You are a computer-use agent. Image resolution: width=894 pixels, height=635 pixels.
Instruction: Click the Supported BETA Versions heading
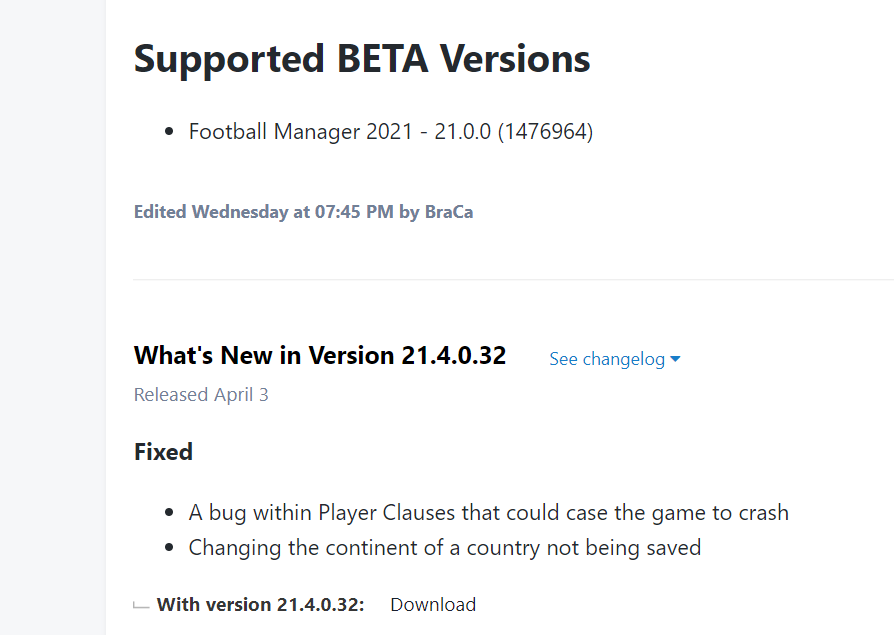362,59
